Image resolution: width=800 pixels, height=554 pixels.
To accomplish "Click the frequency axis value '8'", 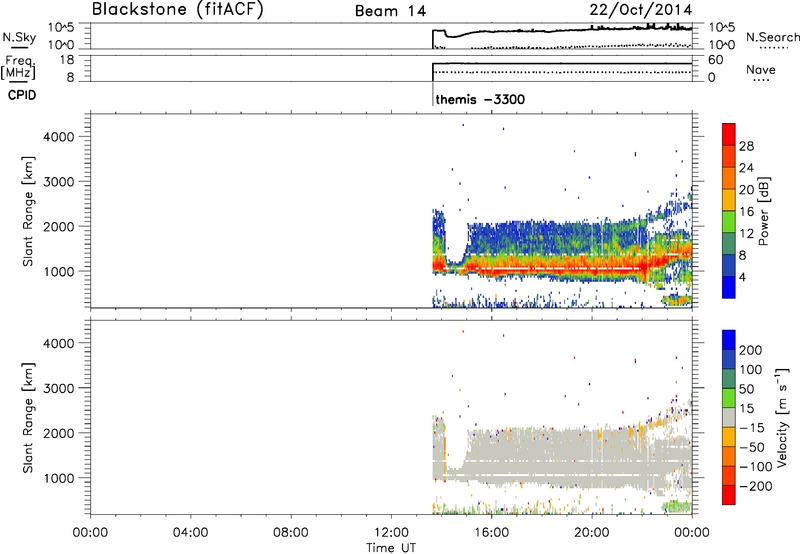I will point(70,78).
